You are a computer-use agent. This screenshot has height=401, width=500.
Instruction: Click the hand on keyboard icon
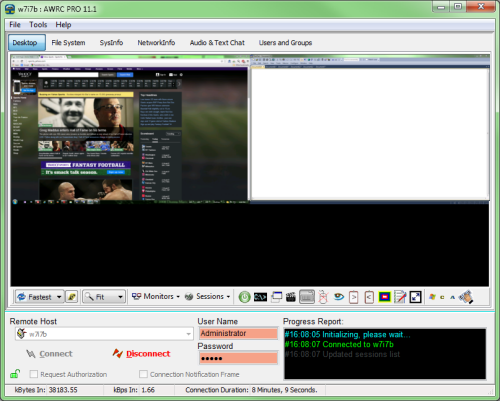[x=466, y=297]
